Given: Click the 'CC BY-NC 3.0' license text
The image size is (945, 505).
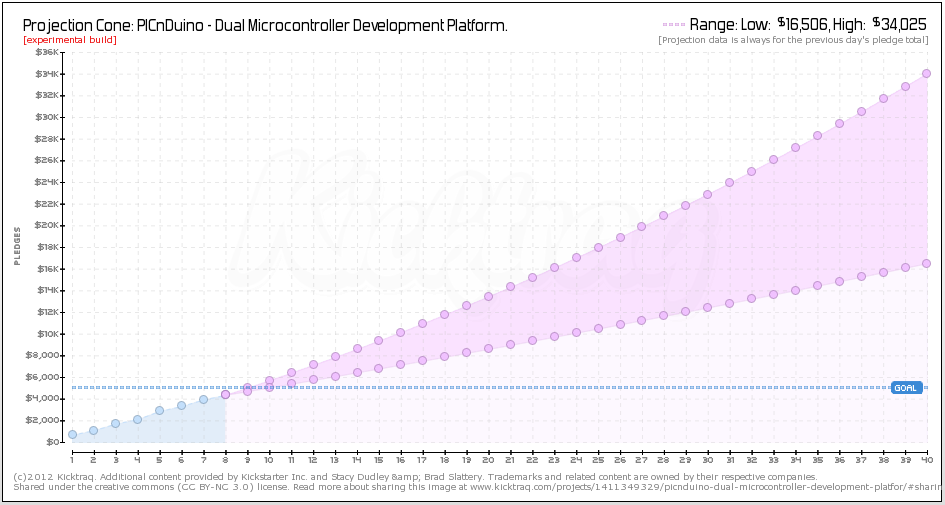Looking at the screenshot, I should tap(211, 486).
